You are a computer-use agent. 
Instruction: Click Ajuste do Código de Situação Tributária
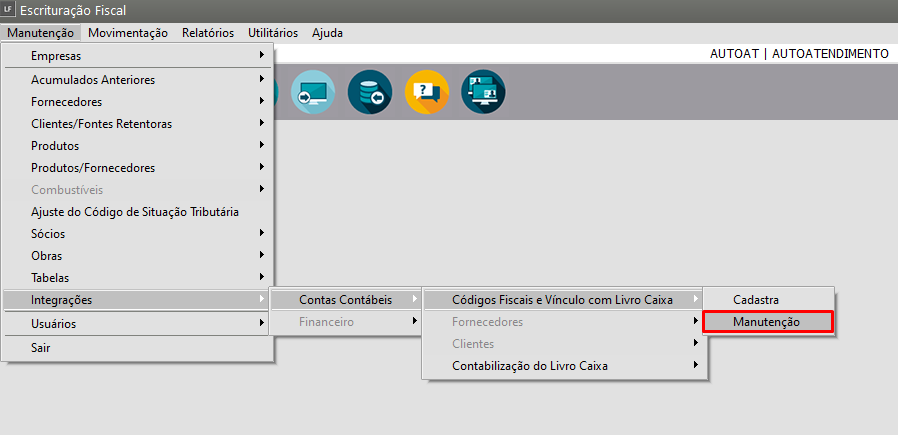(135, 211)
